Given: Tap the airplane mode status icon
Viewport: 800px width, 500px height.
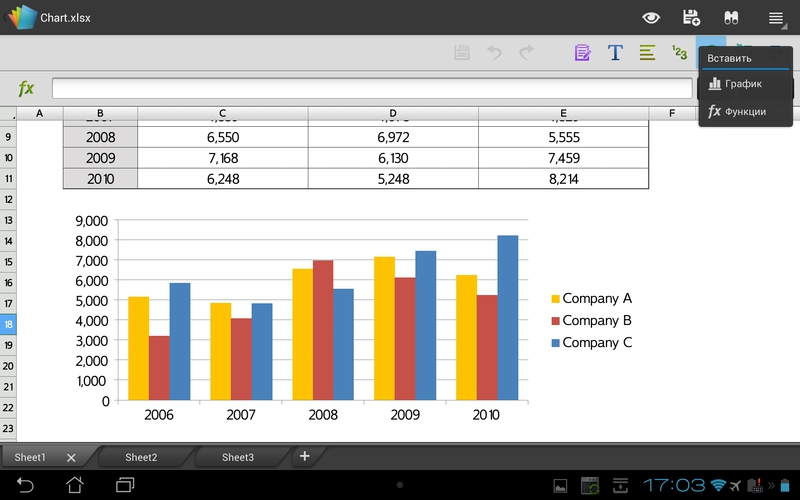Looking at the screenshot, I should [735, 485].
